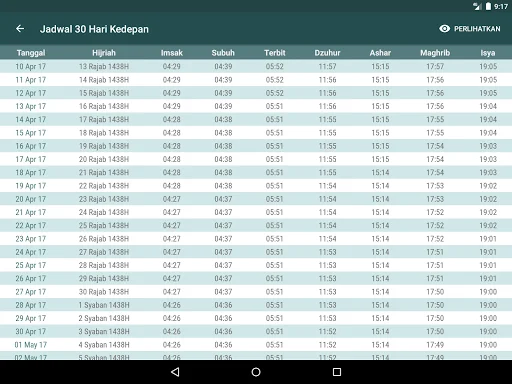
Task: Select the 10 Apr 17 row date
Action: 31,66
